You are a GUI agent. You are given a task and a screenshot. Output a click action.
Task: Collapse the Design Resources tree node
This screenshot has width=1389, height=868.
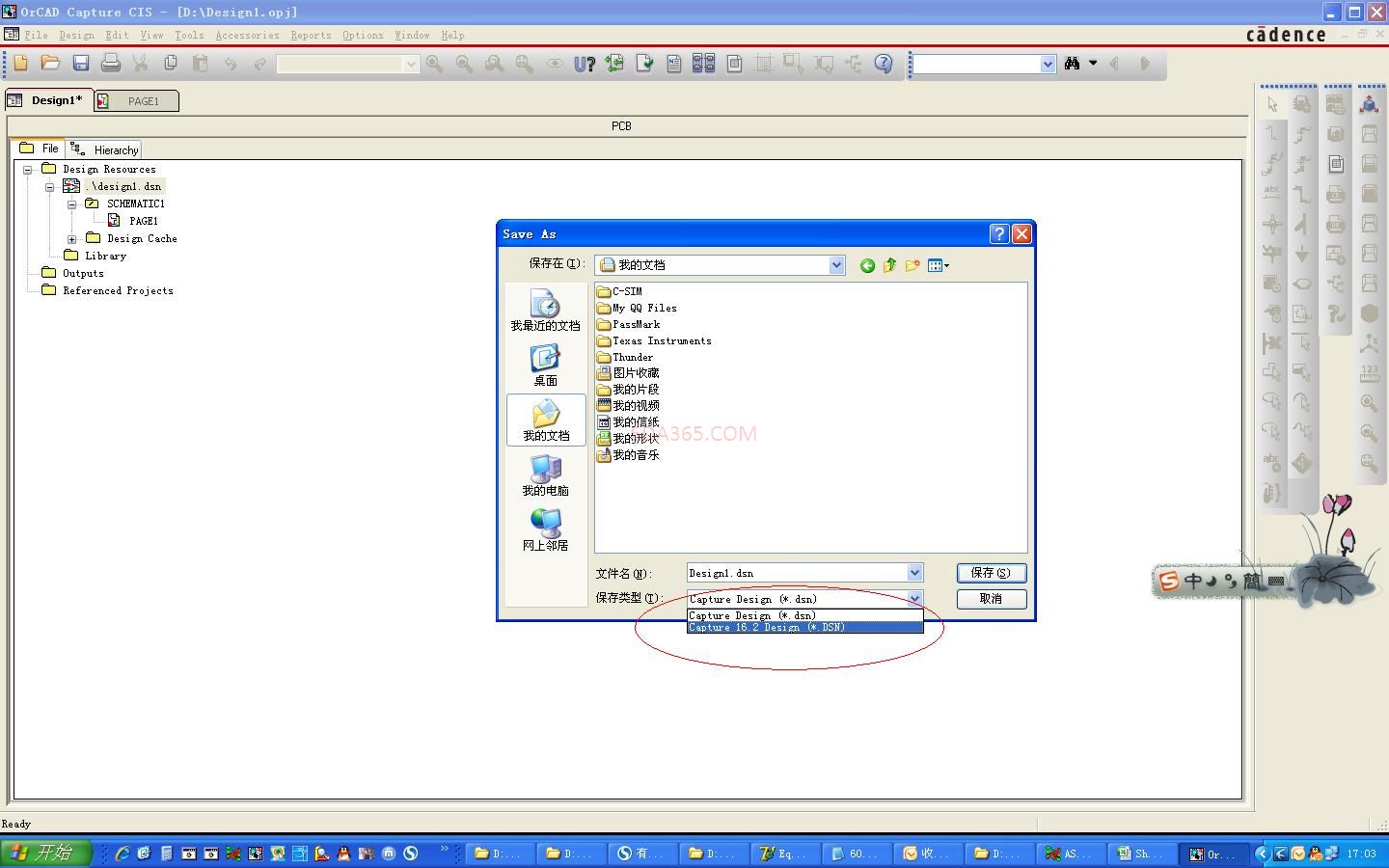click(28, 170)
